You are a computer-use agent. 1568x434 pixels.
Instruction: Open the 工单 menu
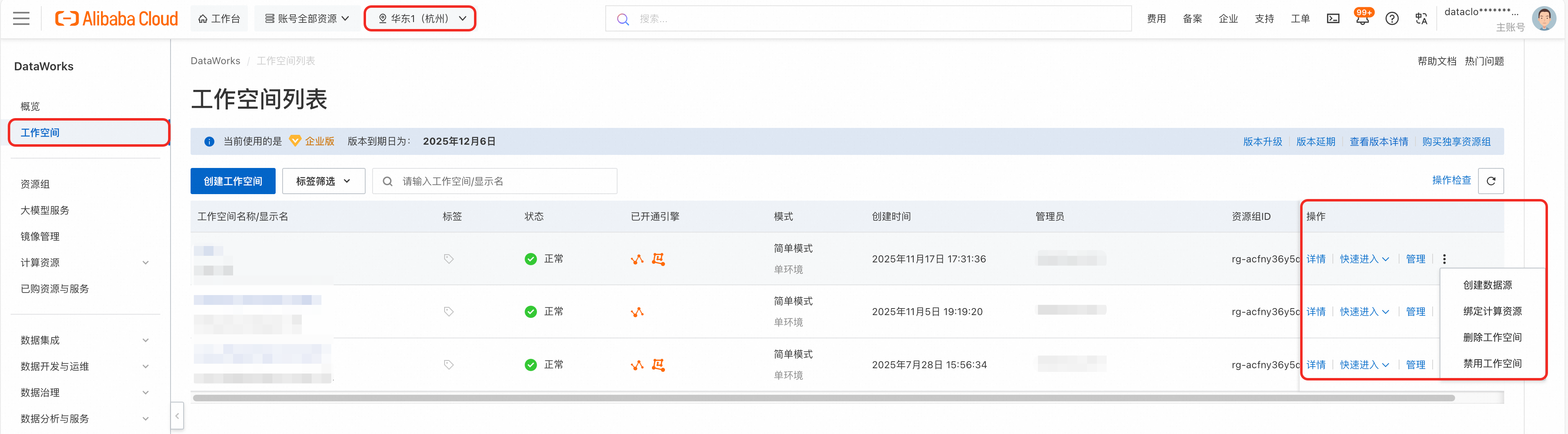1300,19
